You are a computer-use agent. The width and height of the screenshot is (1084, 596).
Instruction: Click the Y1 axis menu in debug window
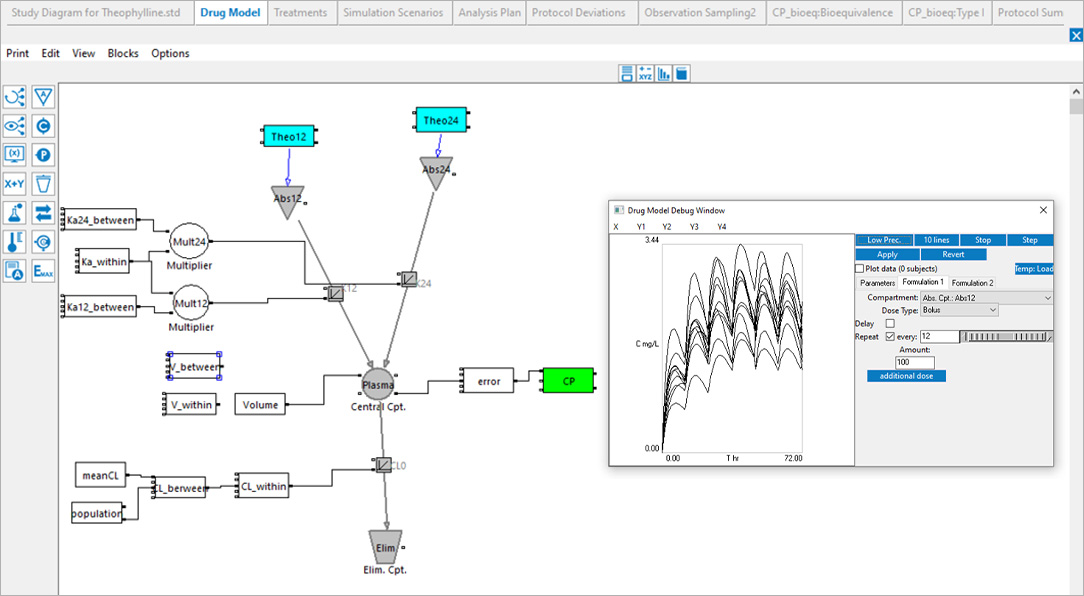tap(641, 227)
